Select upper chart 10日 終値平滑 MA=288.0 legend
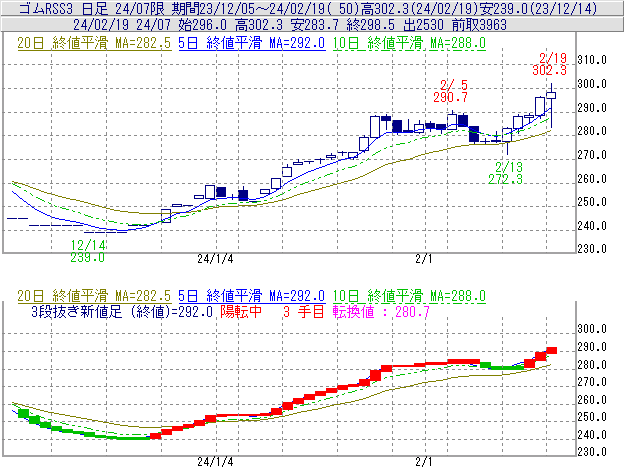Image resolution: width=624 pixels, height=475 pixels. click(409, 43)
